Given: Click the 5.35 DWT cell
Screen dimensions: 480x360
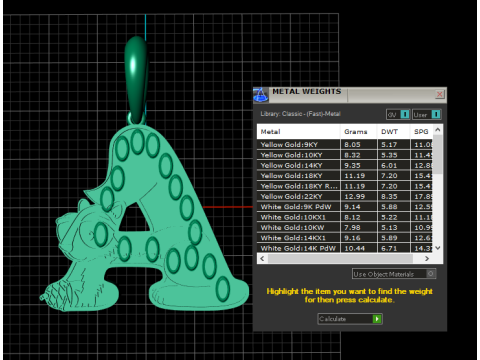Looking at the screenshot, I should pos(394,155).
